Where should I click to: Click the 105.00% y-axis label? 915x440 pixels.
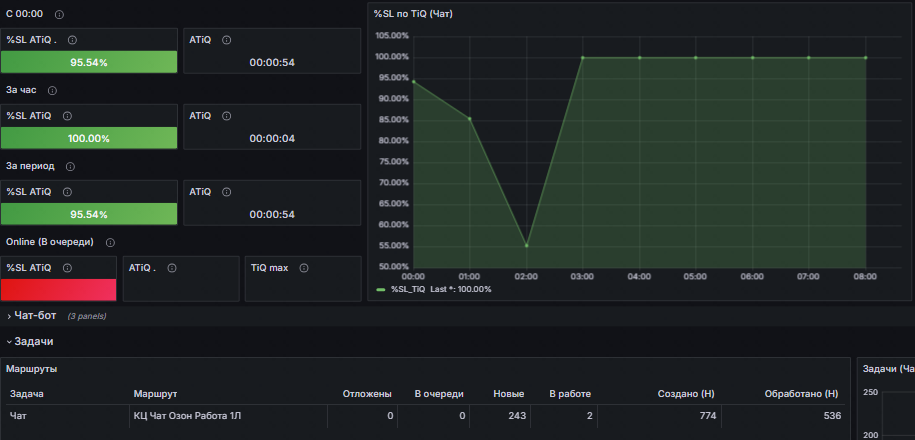pyautogui.click(x=392, y=36)
